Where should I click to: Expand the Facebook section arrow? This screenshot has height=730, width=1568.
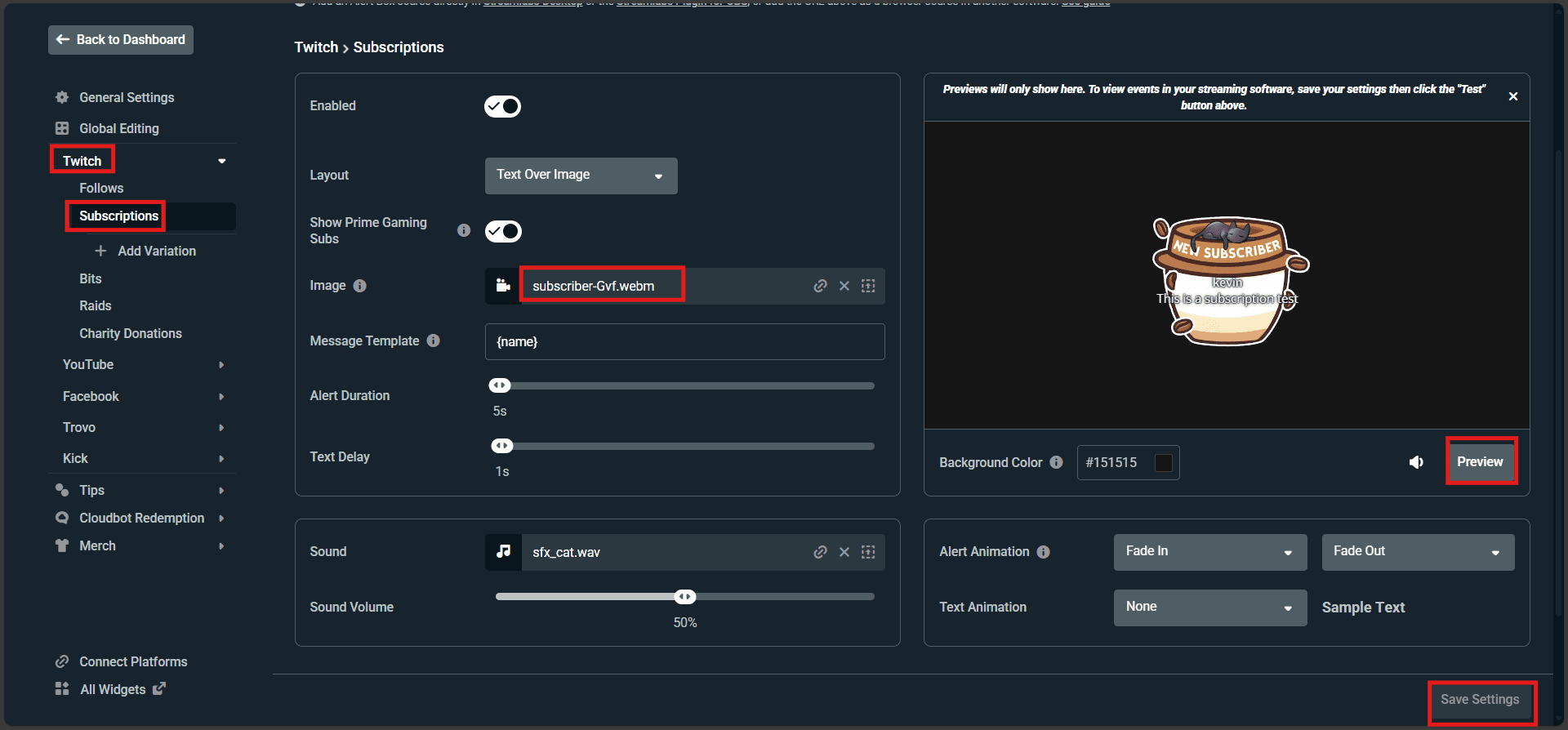[x=221, y=397]
